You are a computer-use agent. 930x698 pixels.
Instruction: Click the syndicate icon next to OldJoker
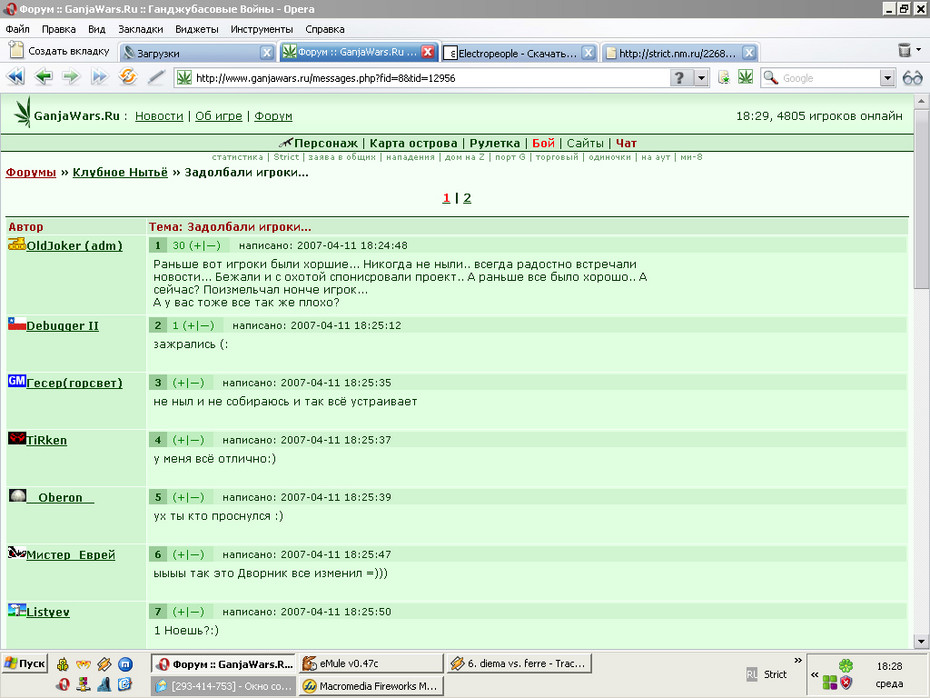tap(17, 243)
